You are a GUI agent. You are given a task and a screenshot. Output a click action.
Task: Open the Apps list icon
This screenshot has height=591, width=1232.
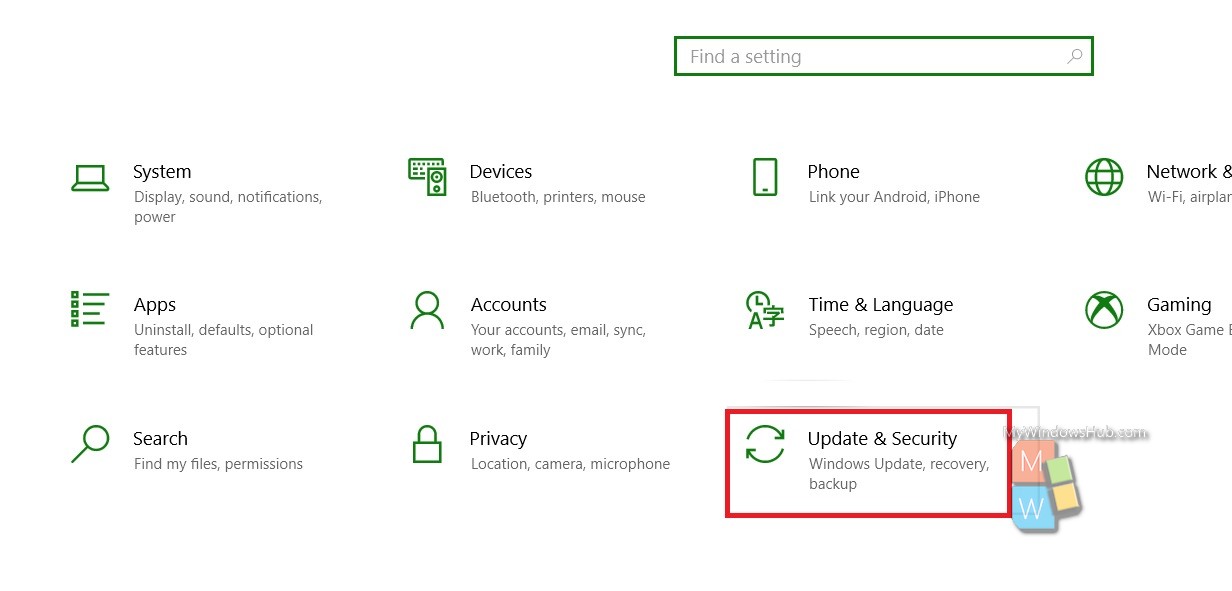[x=90, y=309]
